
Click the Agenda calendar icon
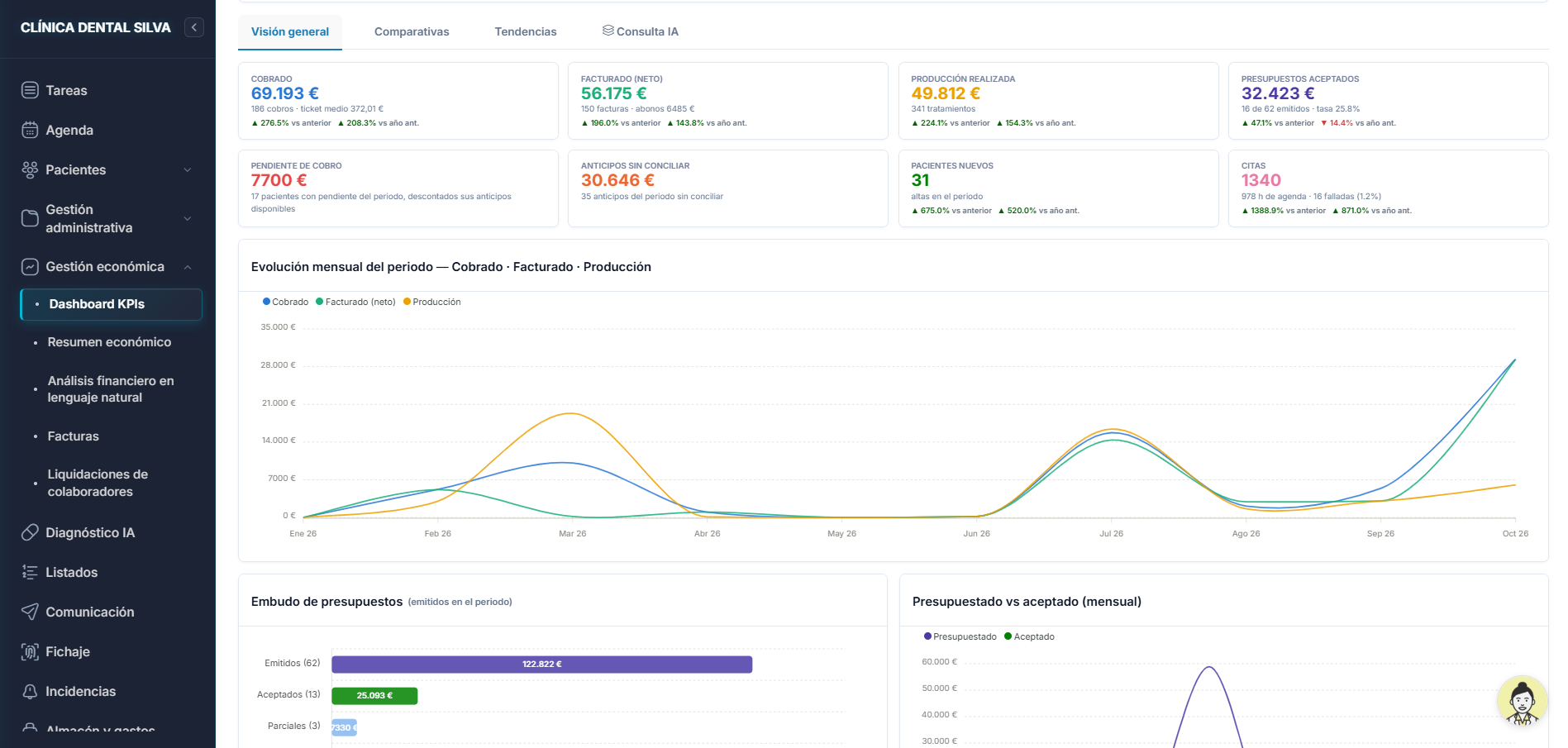pos(30,130)
